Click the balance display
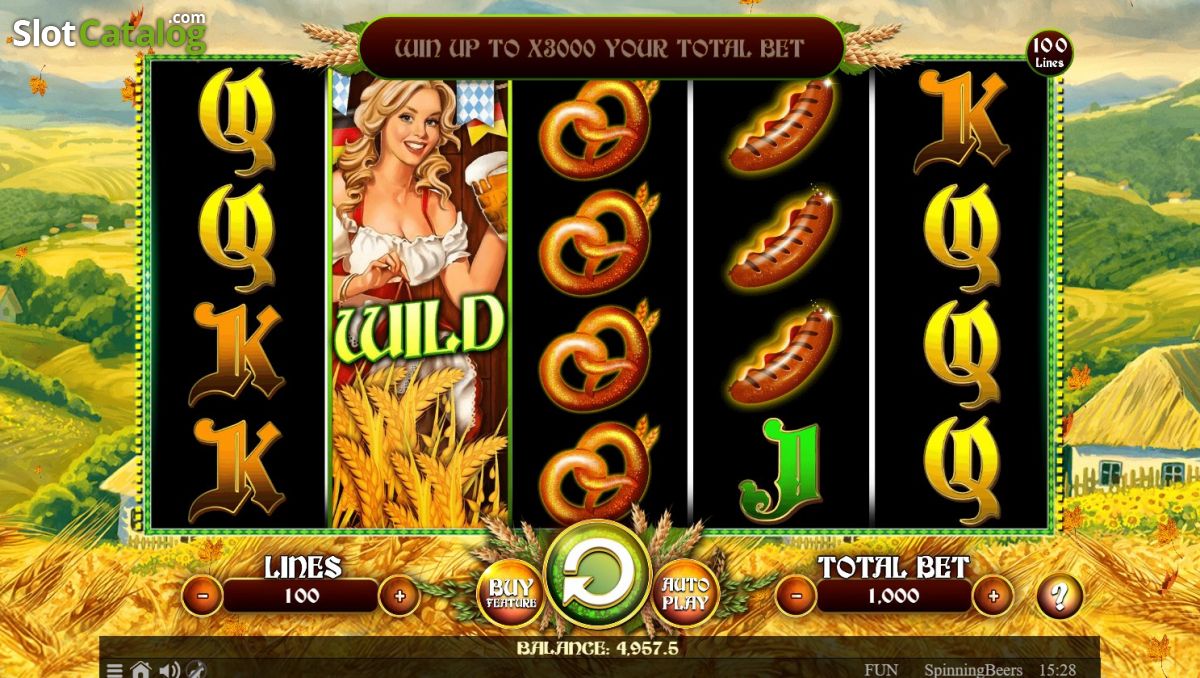 click(597, 648)
